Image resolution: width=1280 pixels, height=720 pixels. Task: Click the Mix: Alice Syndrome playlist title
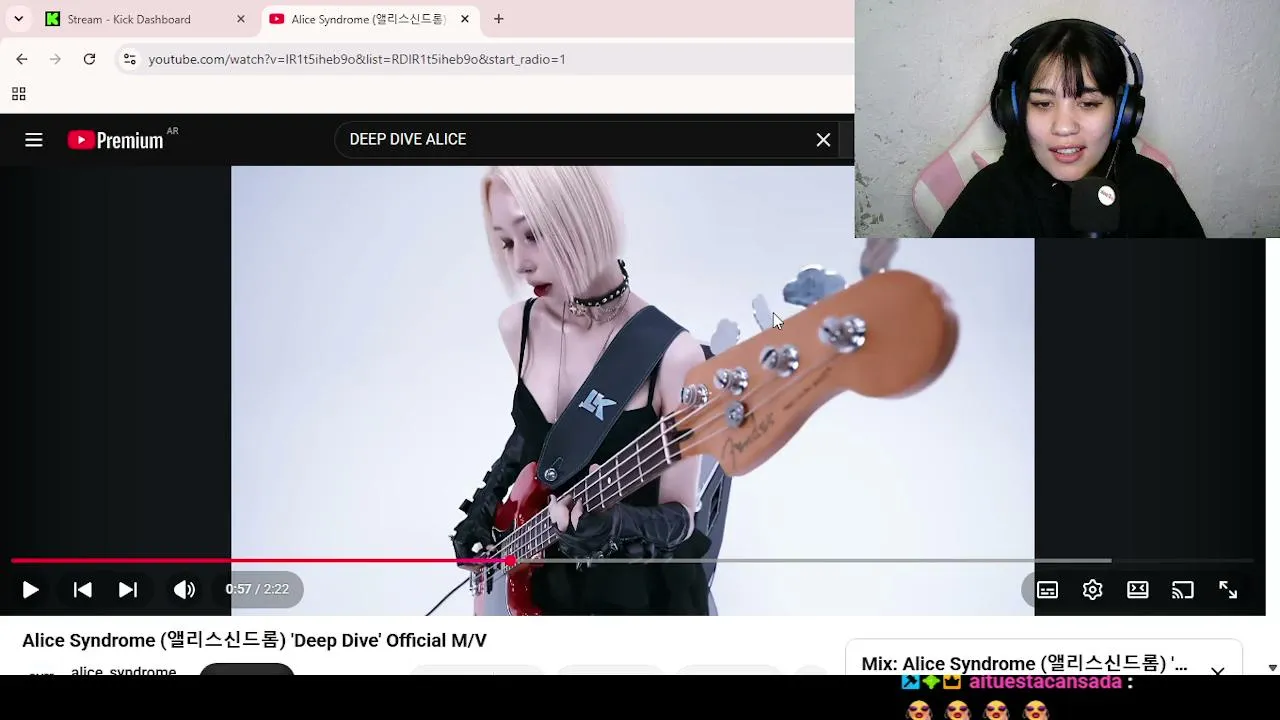tap(1024, 664)
